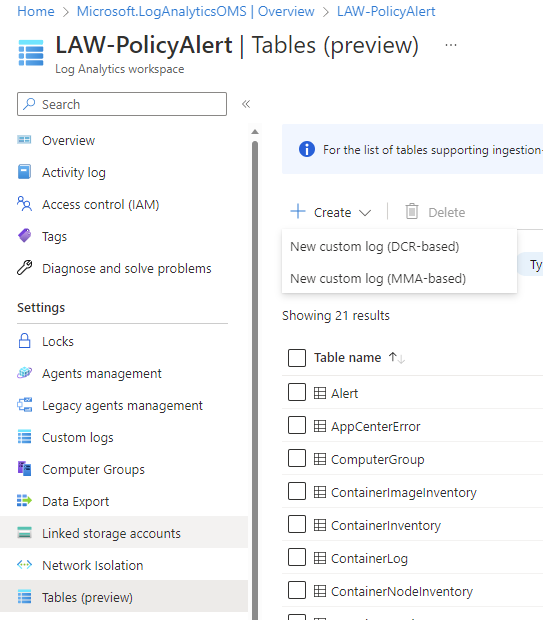Click the Delete trash can icon
The width and height of the screenshot is (543, 620).
coord(412,212)
